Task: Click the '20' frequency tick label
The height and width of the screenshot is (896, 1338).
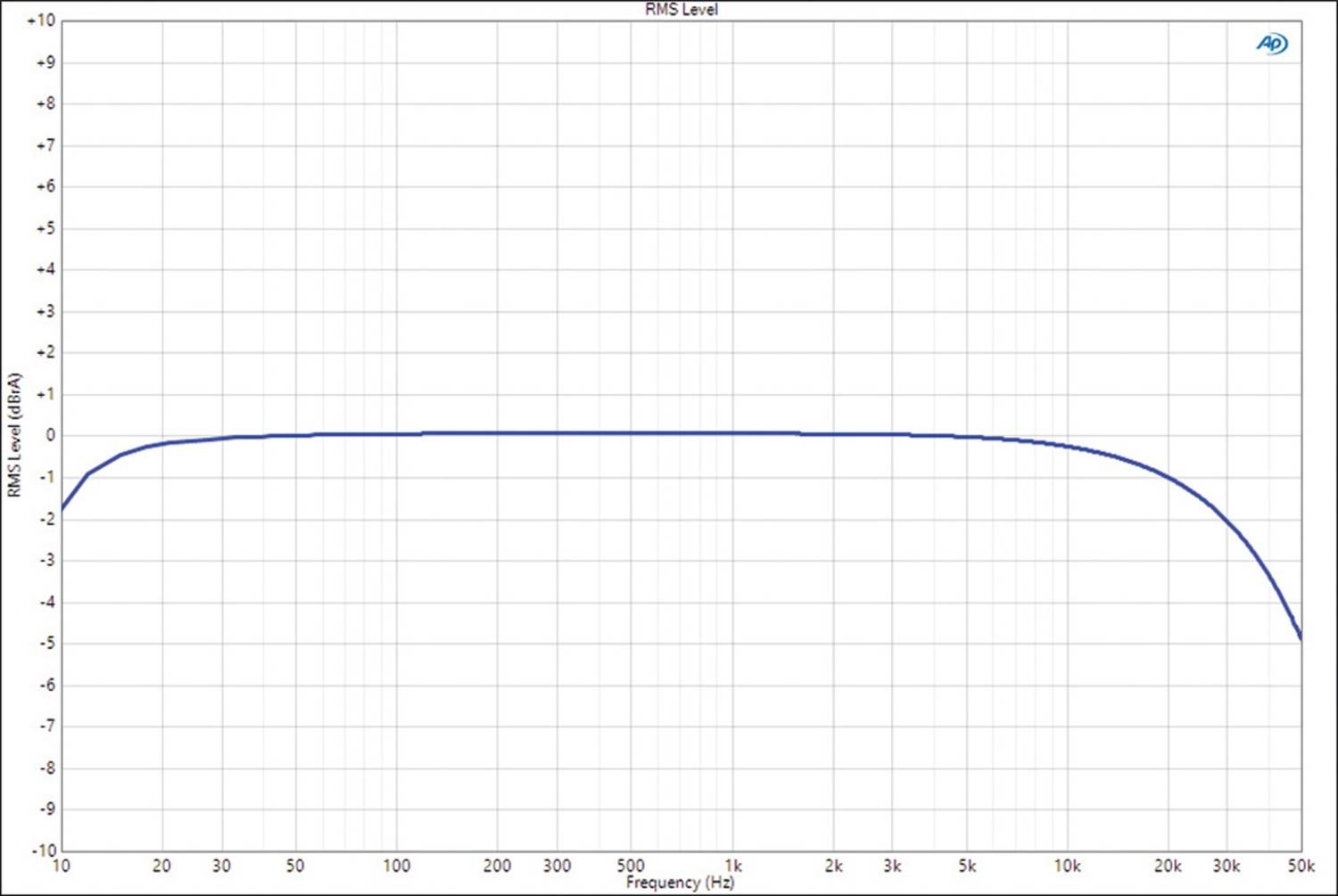Action: (x=161, y=866)
